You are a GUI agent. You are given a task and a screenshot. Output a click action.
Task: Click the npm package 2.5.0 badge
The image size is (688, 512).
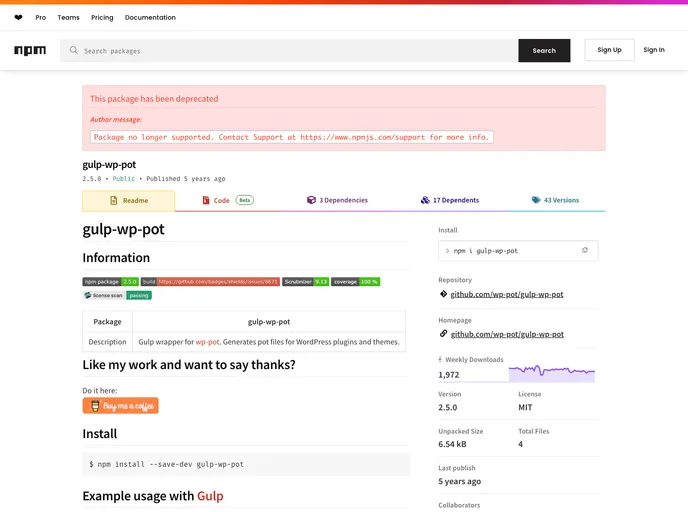[x=111, y=282]
